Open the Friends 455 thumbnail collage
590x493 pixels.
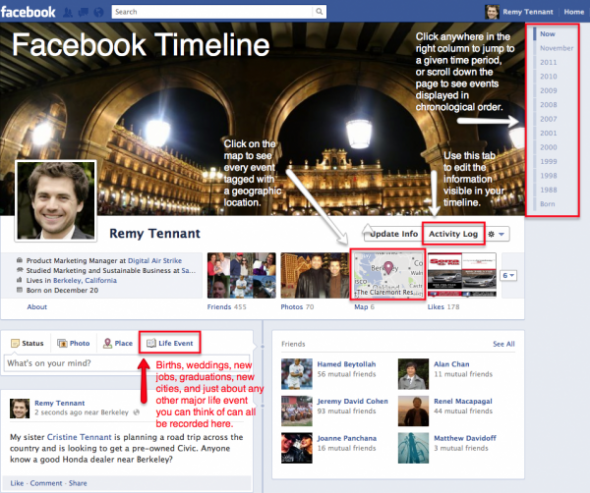[242, 275]
